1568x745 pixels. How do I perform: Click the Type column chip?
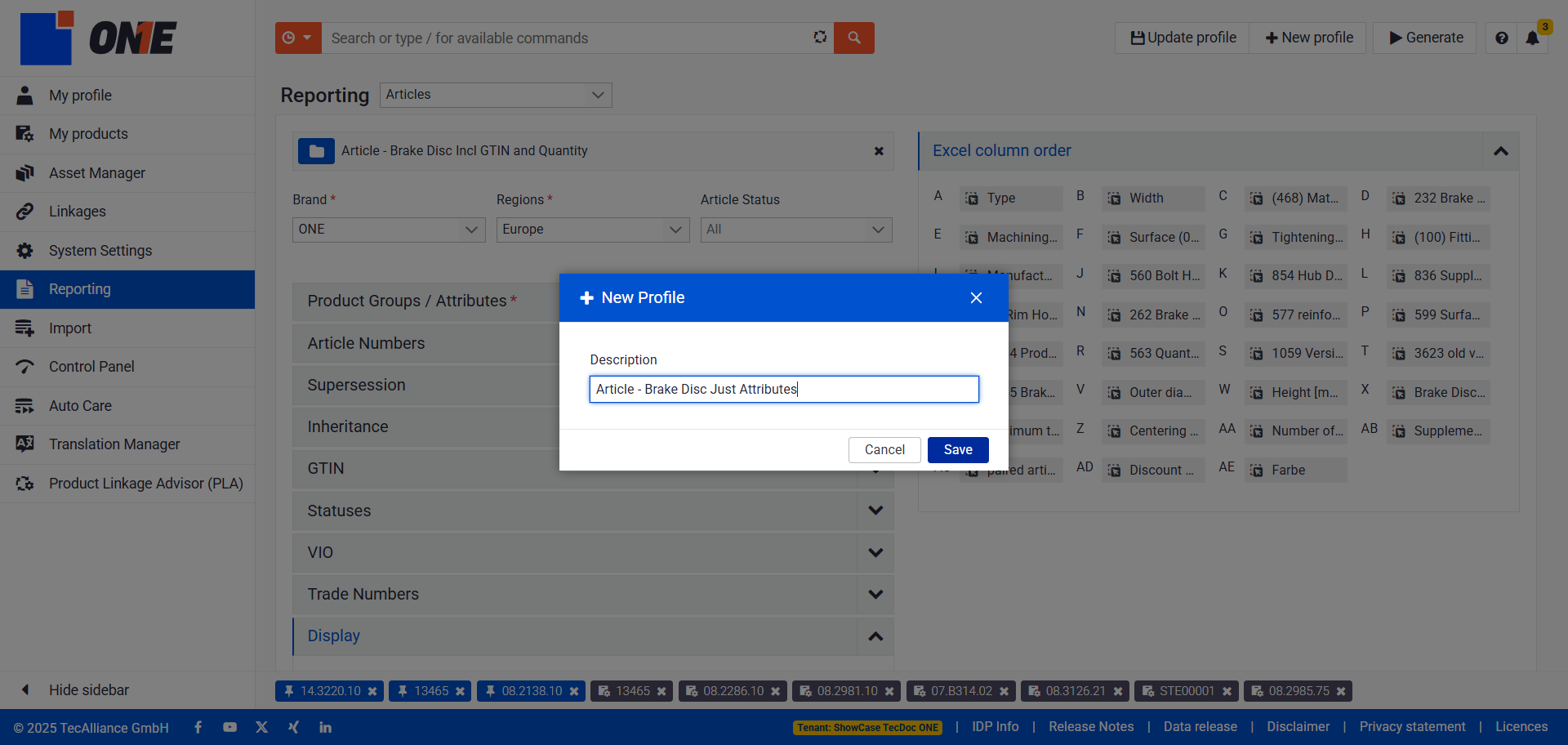(1011, 199)
